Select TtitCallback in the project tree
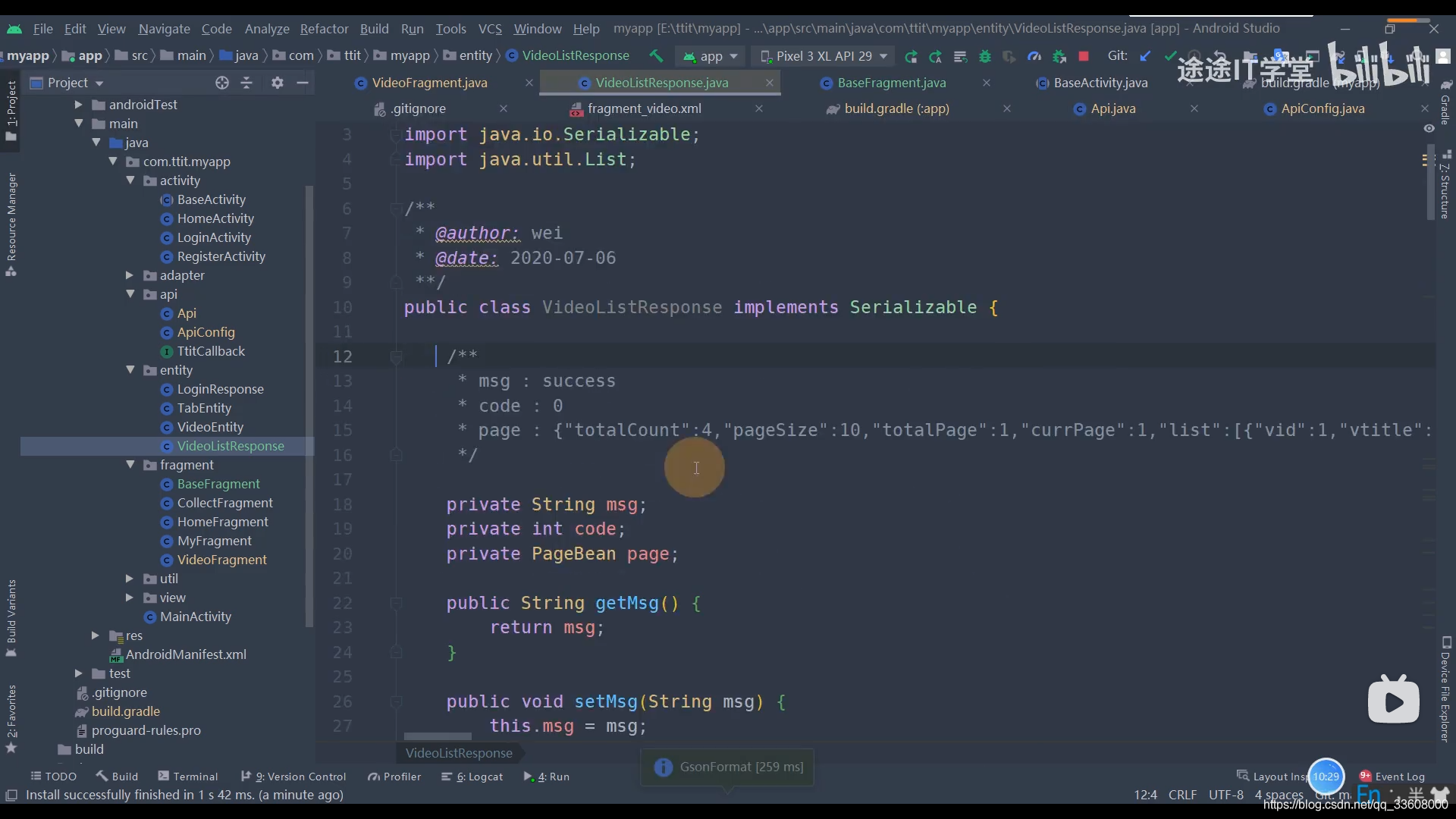The image size is (1456, 819). coord(211,351)
